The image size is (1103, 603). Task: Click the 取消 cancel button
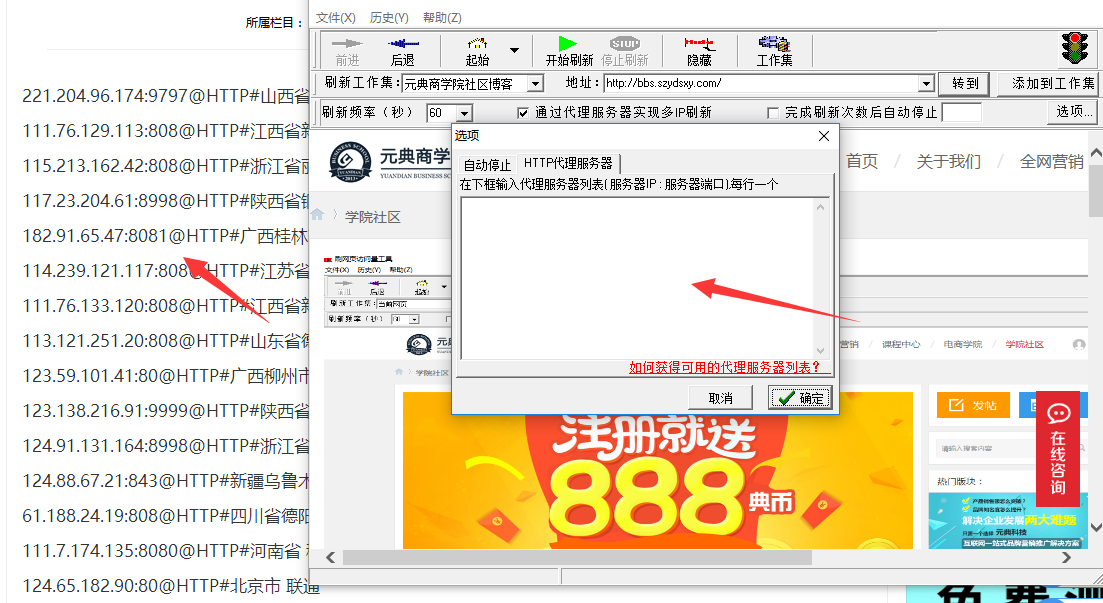coord(720,398)
